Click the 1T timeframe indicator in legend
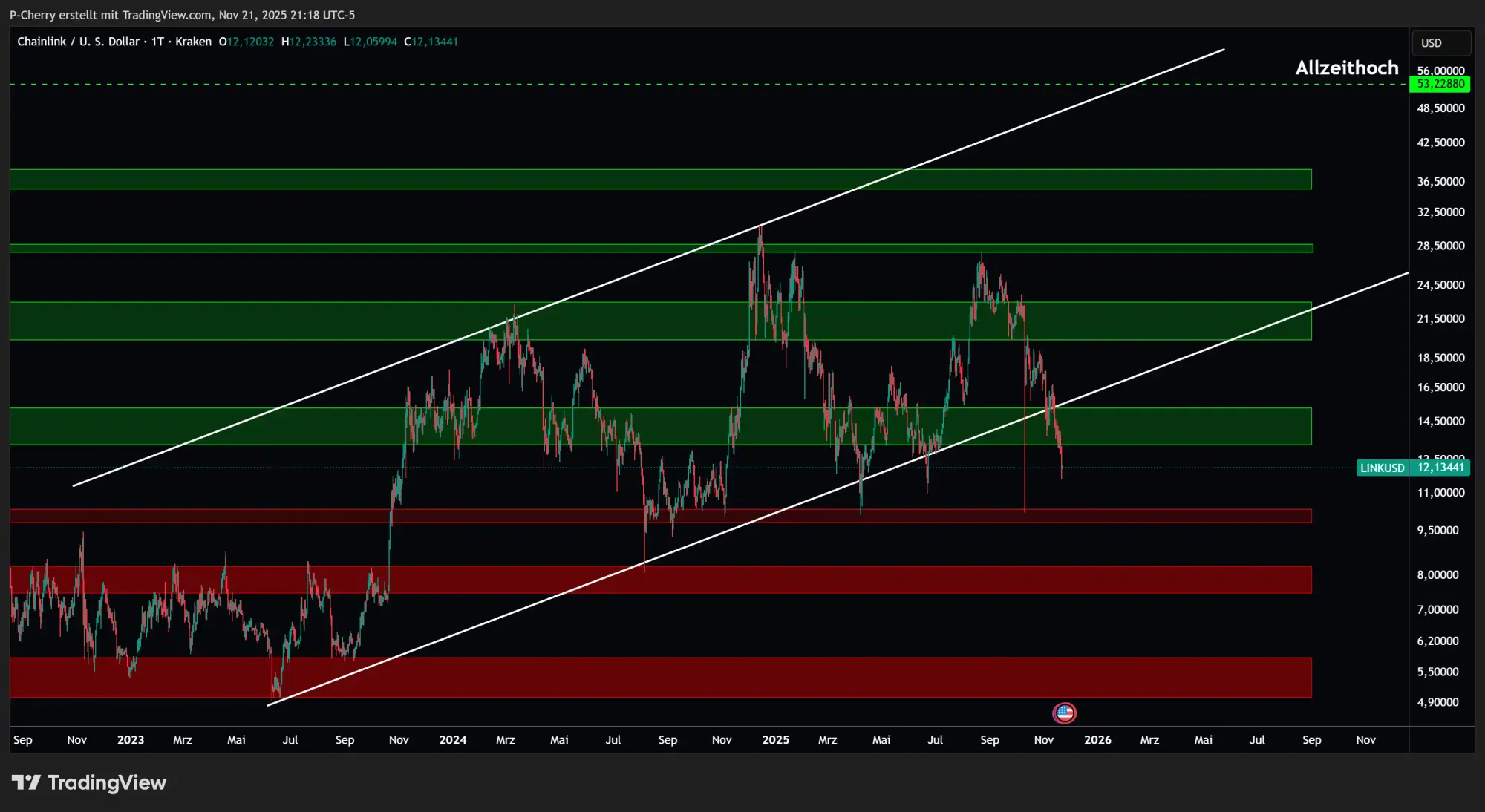Screen dimensions: 1485x812 coord(157,42)
